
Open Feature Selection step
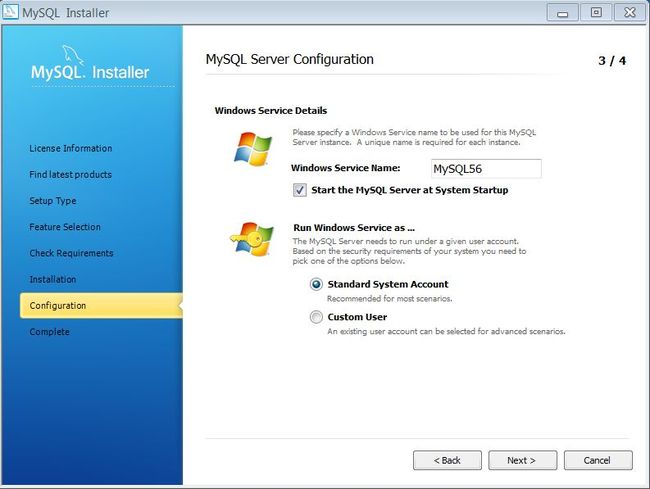click(x=65, y=227)
